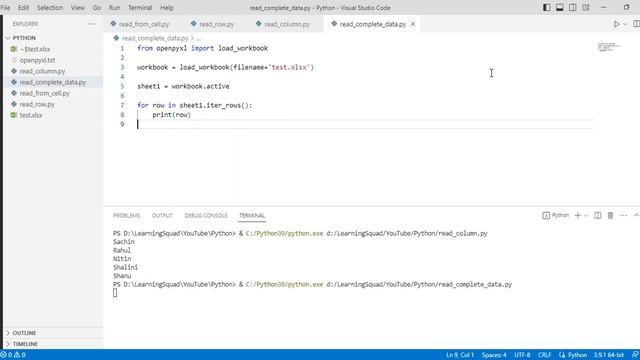Run Python file play button
Viewport: 640px width, 360px height.
pyautogui.click(x=616, y=24)
